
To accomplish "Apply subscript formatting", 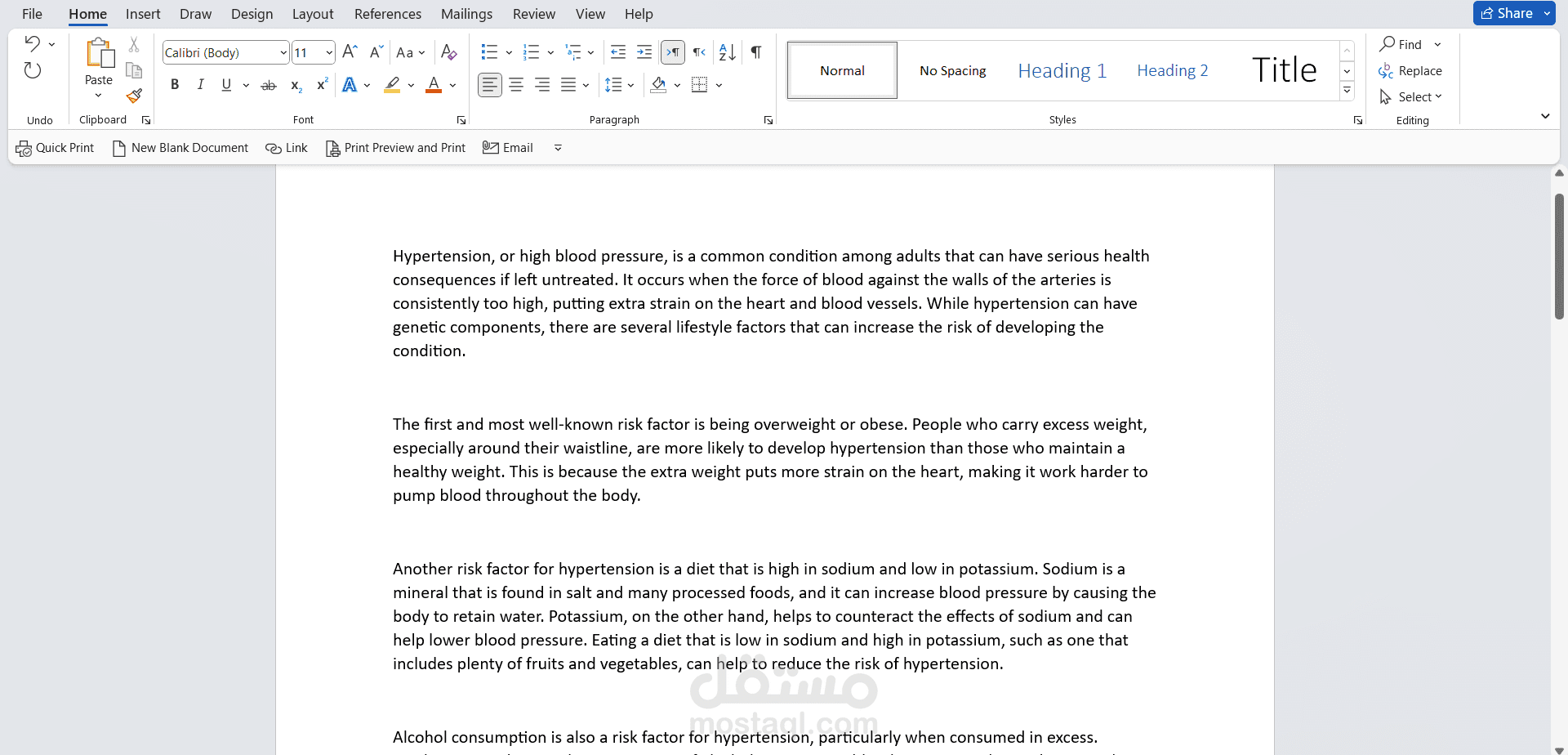I will pyautogui.click(x=296, y=85).
